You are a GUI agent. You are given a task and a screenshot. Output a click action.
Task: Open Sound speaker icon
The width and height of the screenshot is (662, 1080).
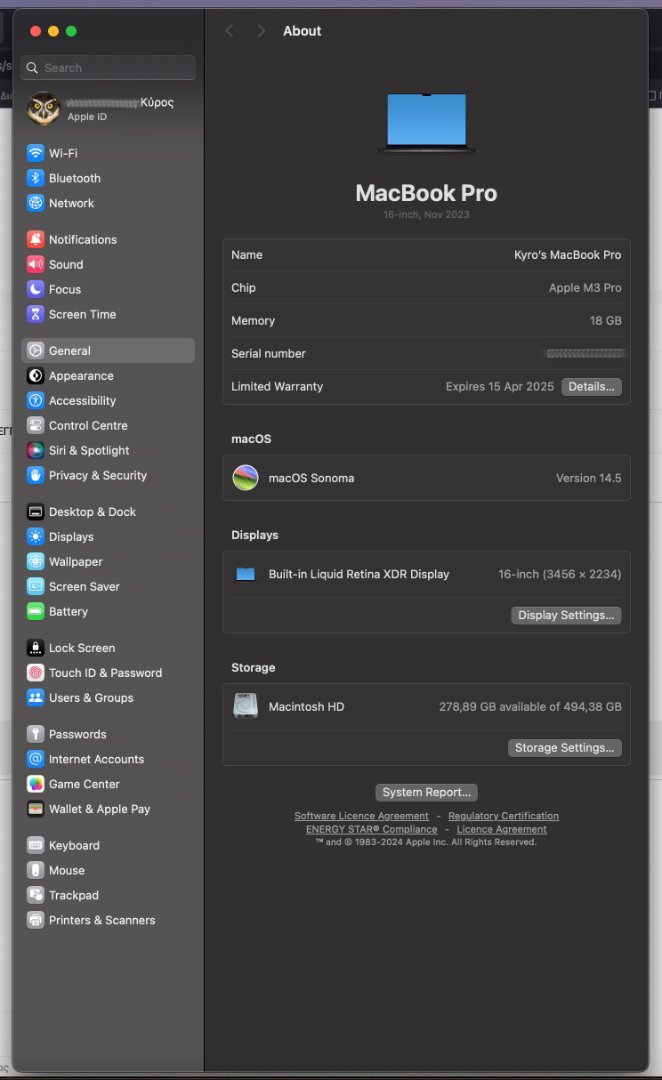tap(35, 264)
